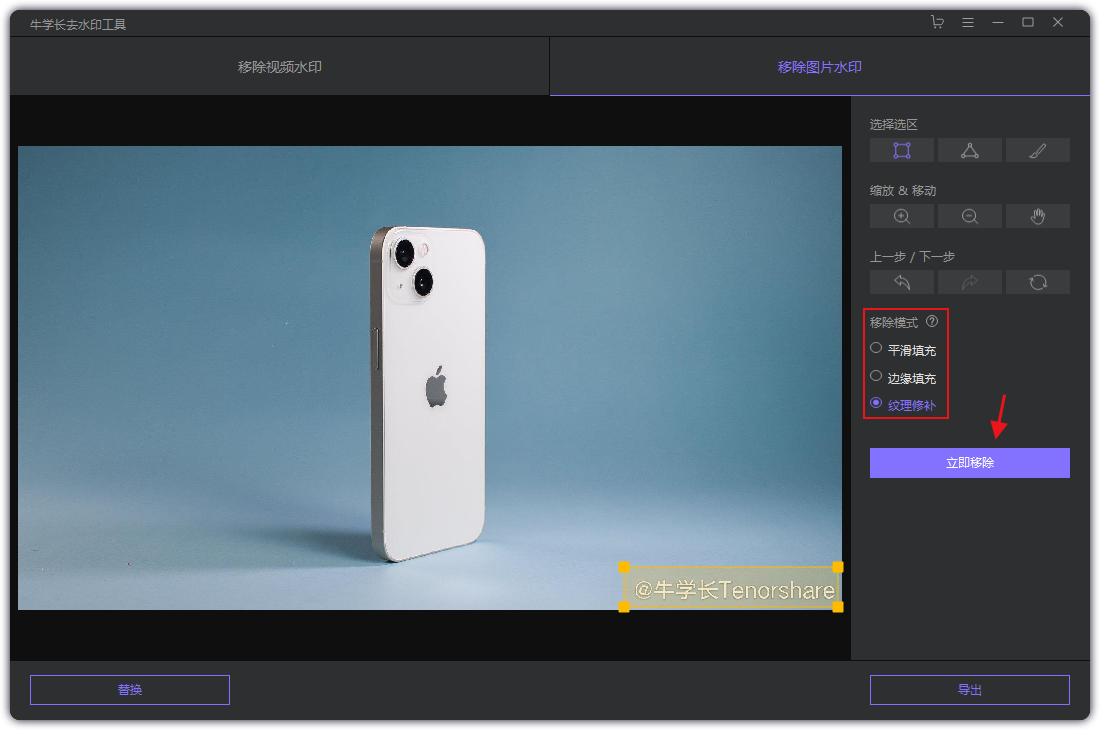Viewport: 1100px width, 730px height.
Task: Click the top-left selection handle
Action: tap(624, 567)
